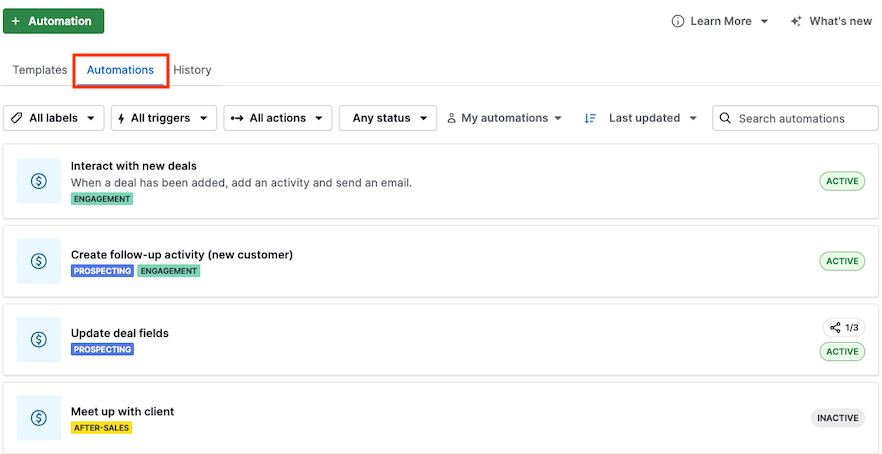Switch to the Templates tab
The image size is (882, 454).
pos(40,70)
